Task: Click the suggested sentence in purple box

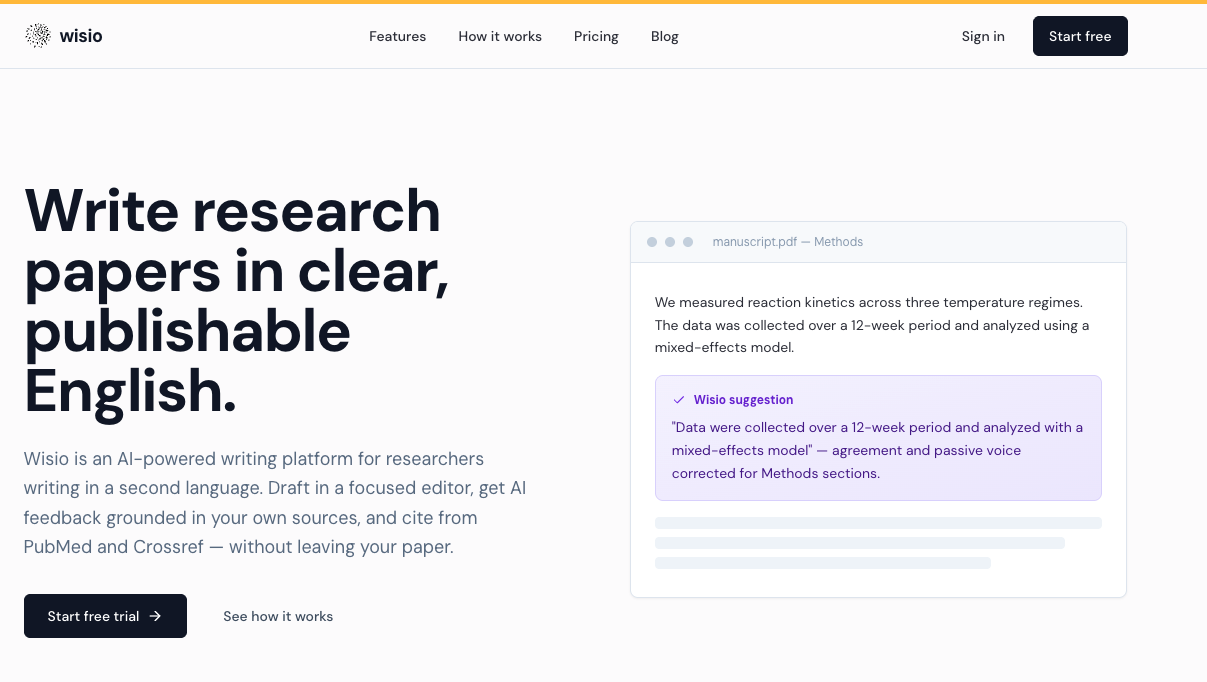Action: (877, 450)
